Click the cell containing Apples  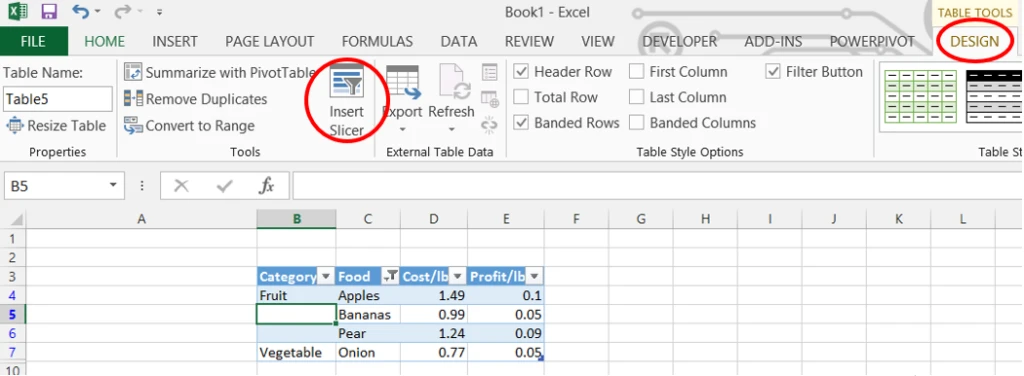(x=368, y=296)
